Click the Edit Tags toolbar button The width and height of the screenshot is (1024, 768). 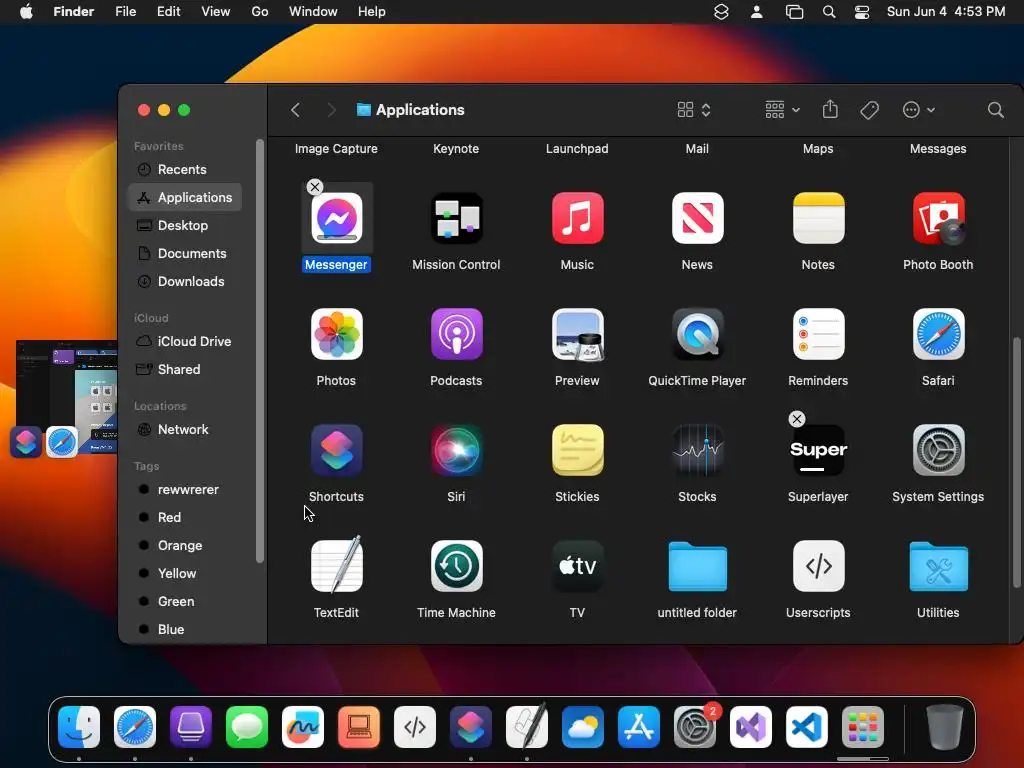[x=869, y=110]
